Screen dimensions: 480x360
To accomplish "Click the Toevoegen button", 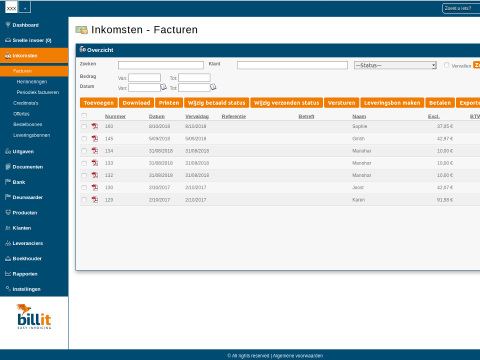I will pyautogui.click(x=99, y=103).
